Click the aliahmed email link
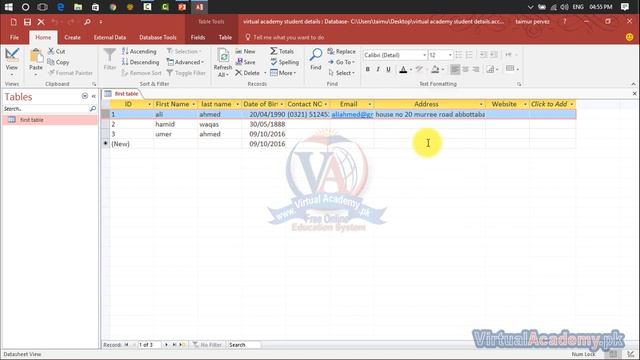640x360 pixels. click(x=352, y=115)
